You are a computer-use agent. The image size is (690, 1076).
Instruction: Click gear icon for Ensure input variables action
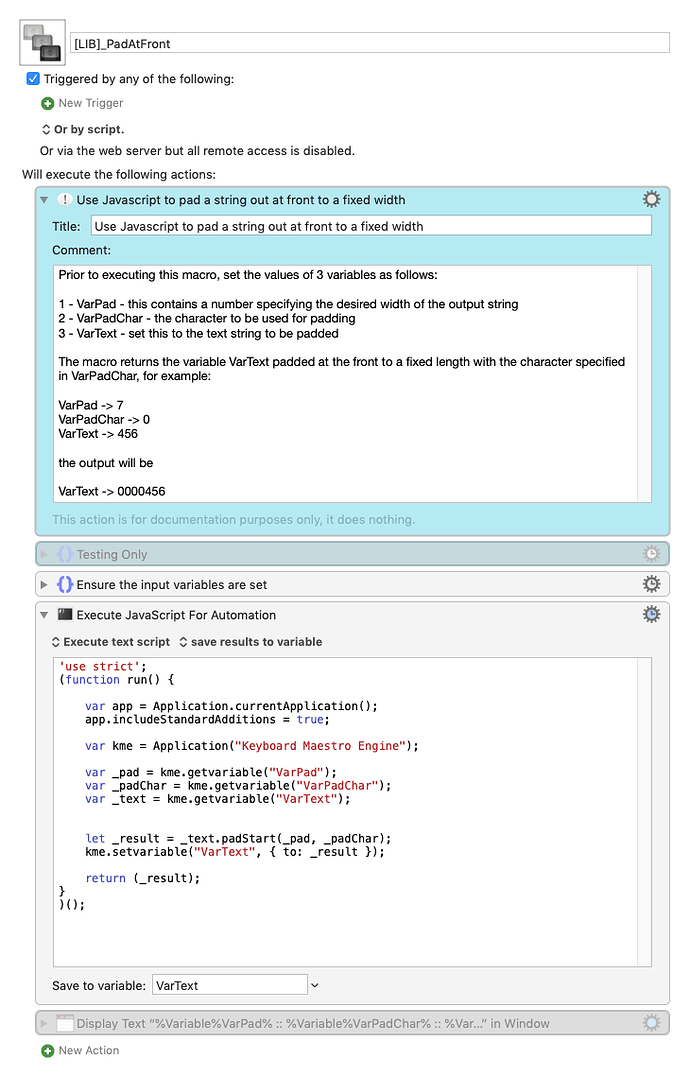(x=651, y=584)
